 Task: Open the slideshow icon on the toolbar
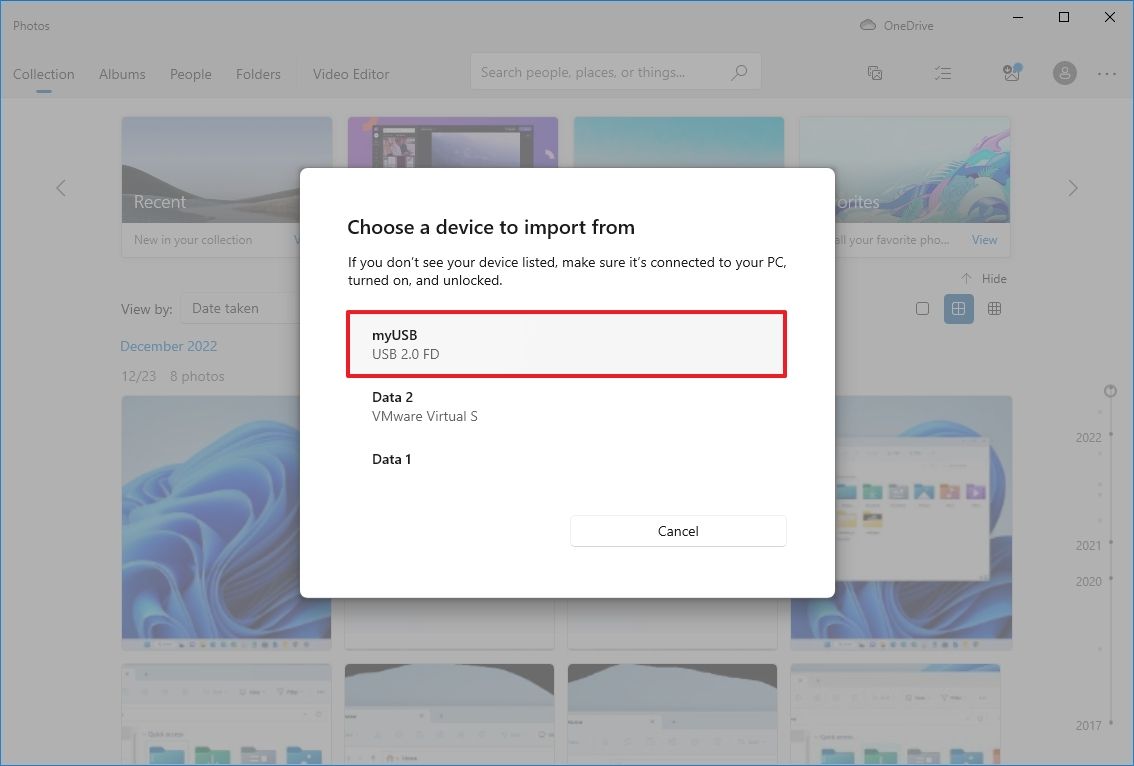(875, 73)
